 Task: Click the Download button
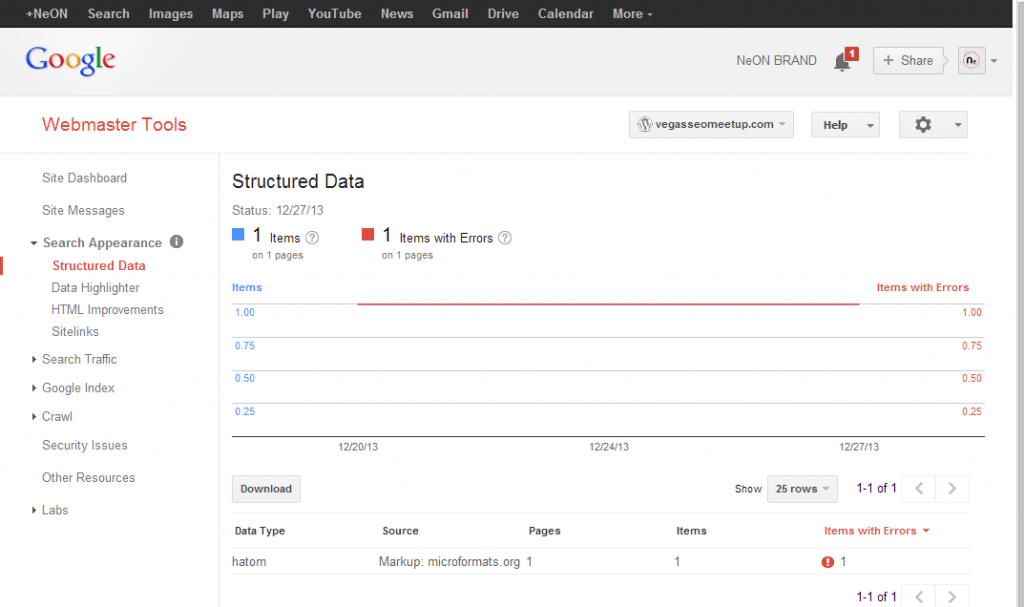coord(266,489)
